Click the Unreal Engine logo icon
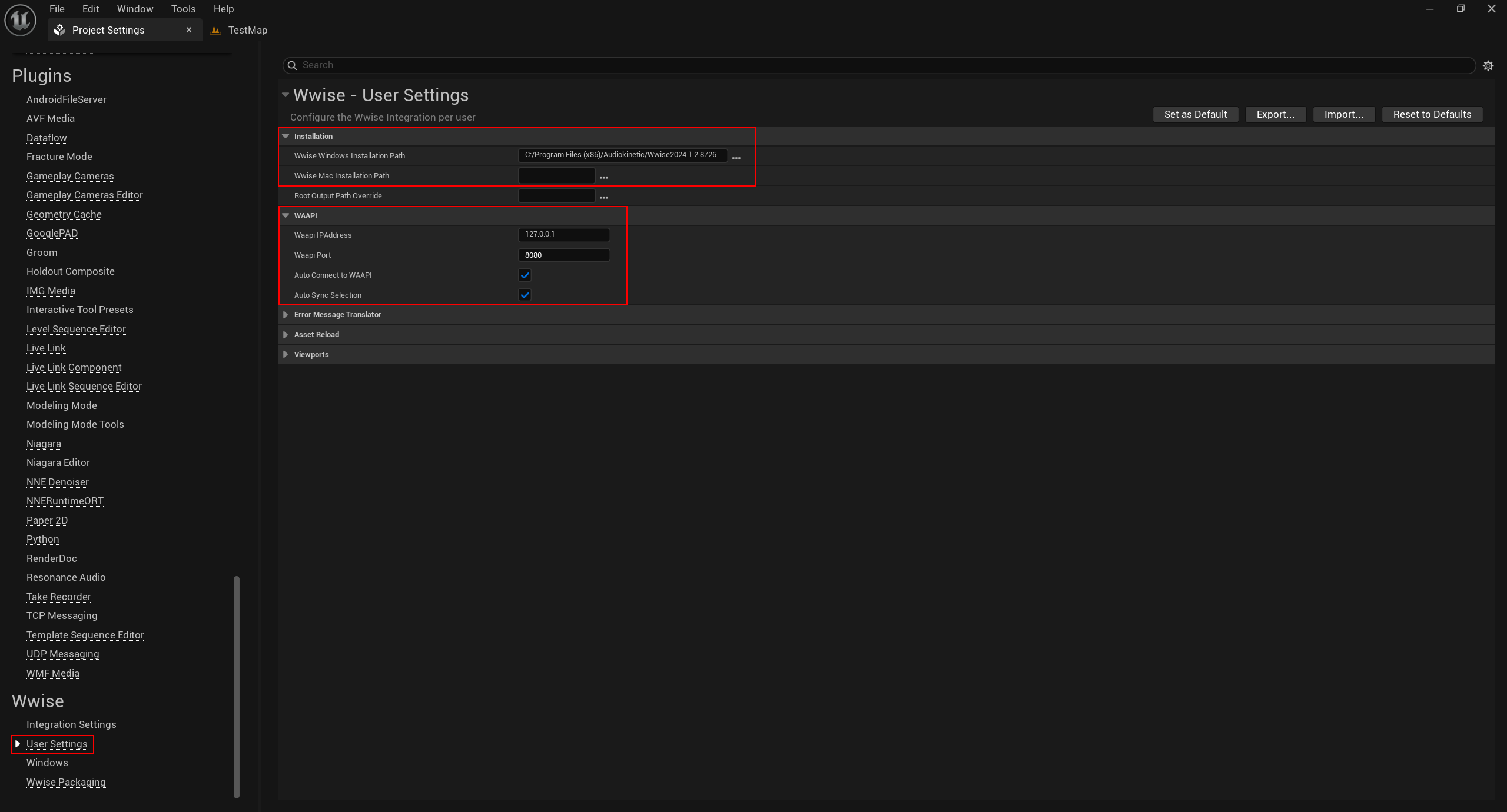Screen dimensions: 1507x812 pyautogui.click(x=20, y=20)
